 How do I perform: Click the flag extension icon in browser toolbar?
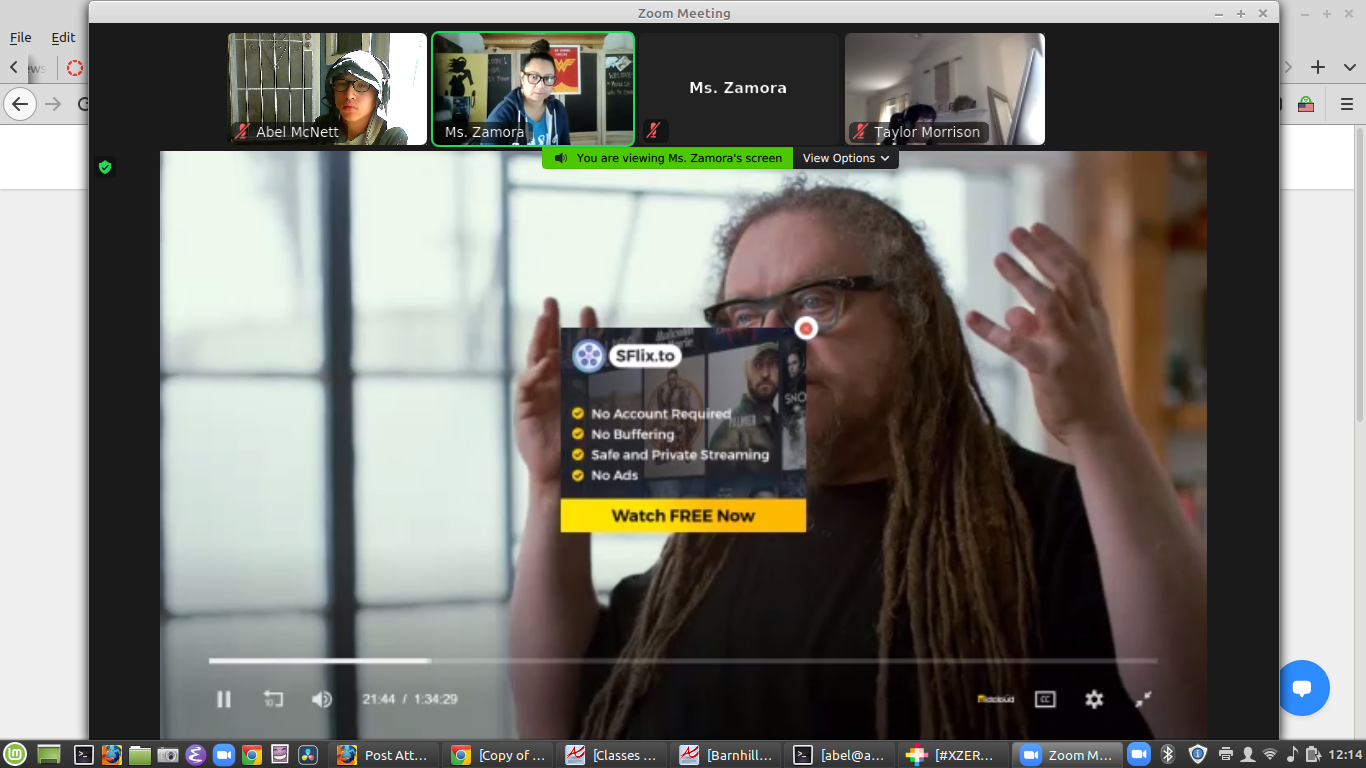1306,103
